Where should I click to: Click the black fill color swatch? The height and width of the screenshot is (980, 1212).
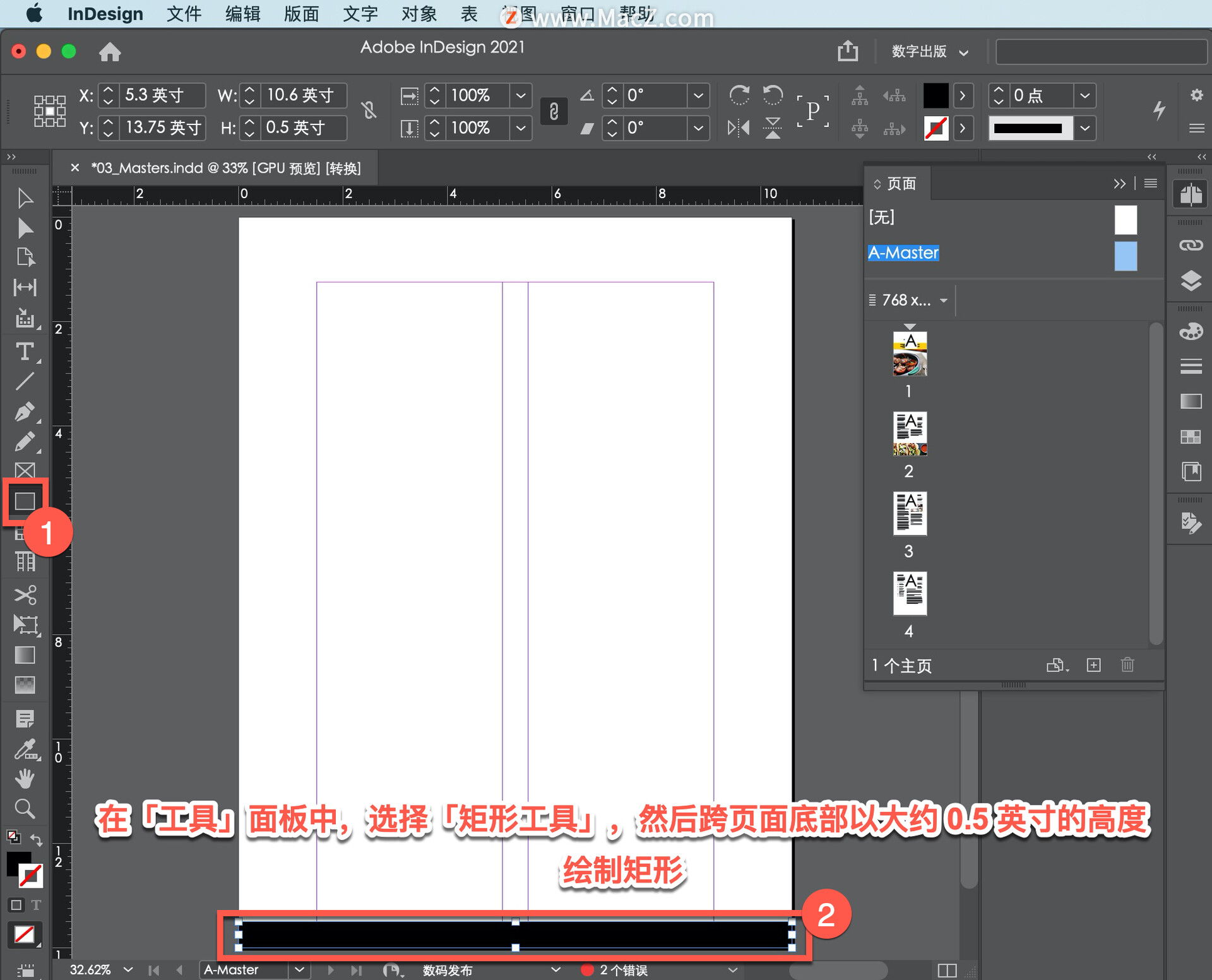tap(936, 96)
